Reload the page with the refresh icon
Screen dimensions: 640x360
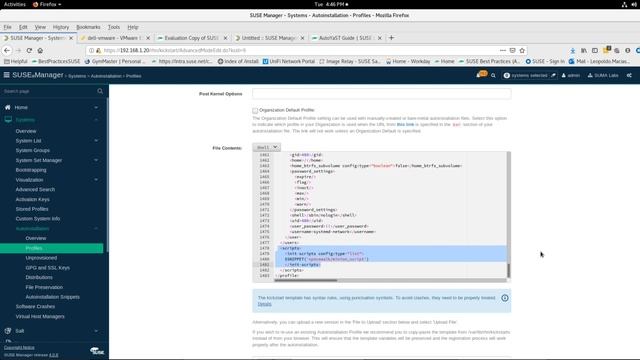[x=29, y=50]
